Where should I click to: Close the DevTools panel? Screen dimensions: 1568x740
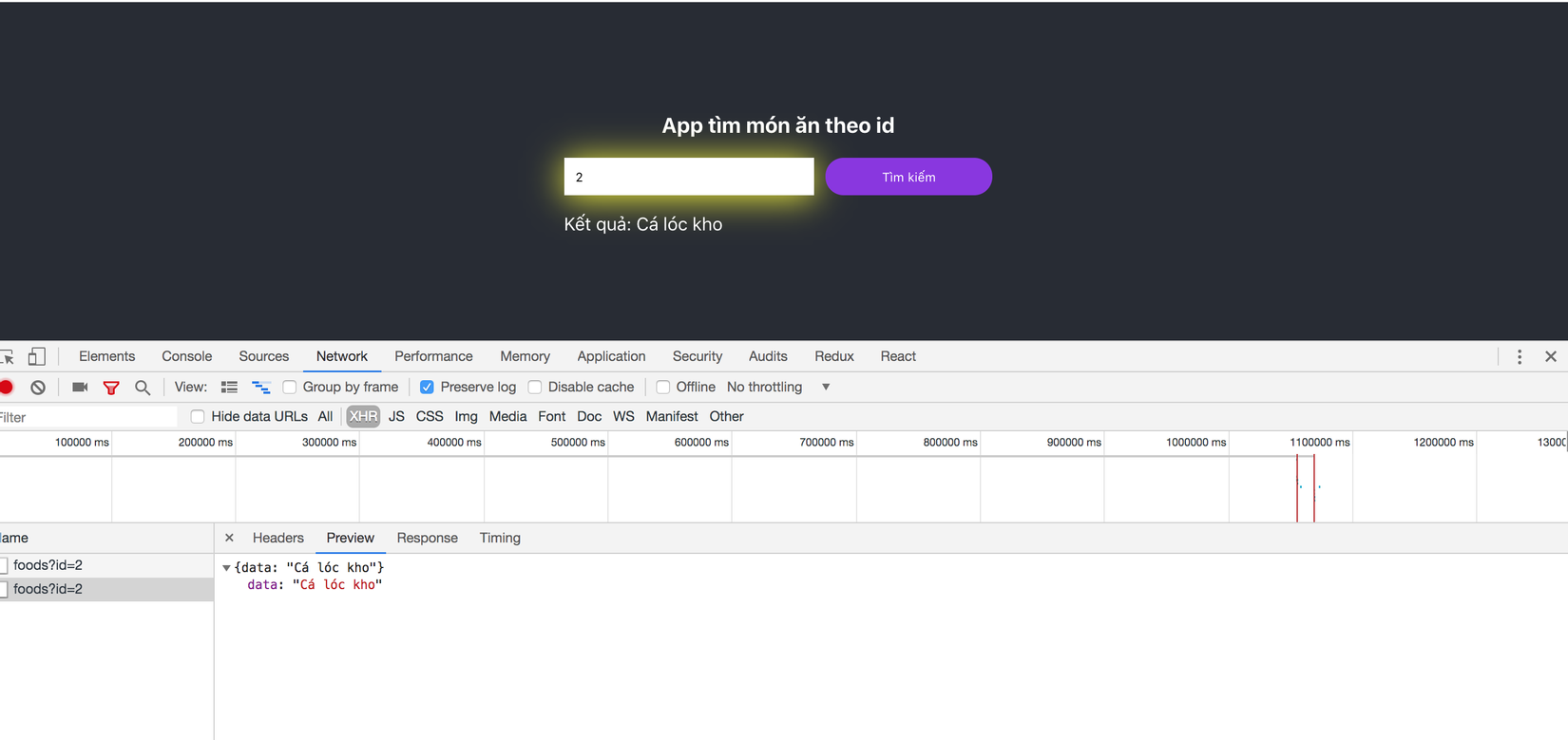(x=1551, y=357)
